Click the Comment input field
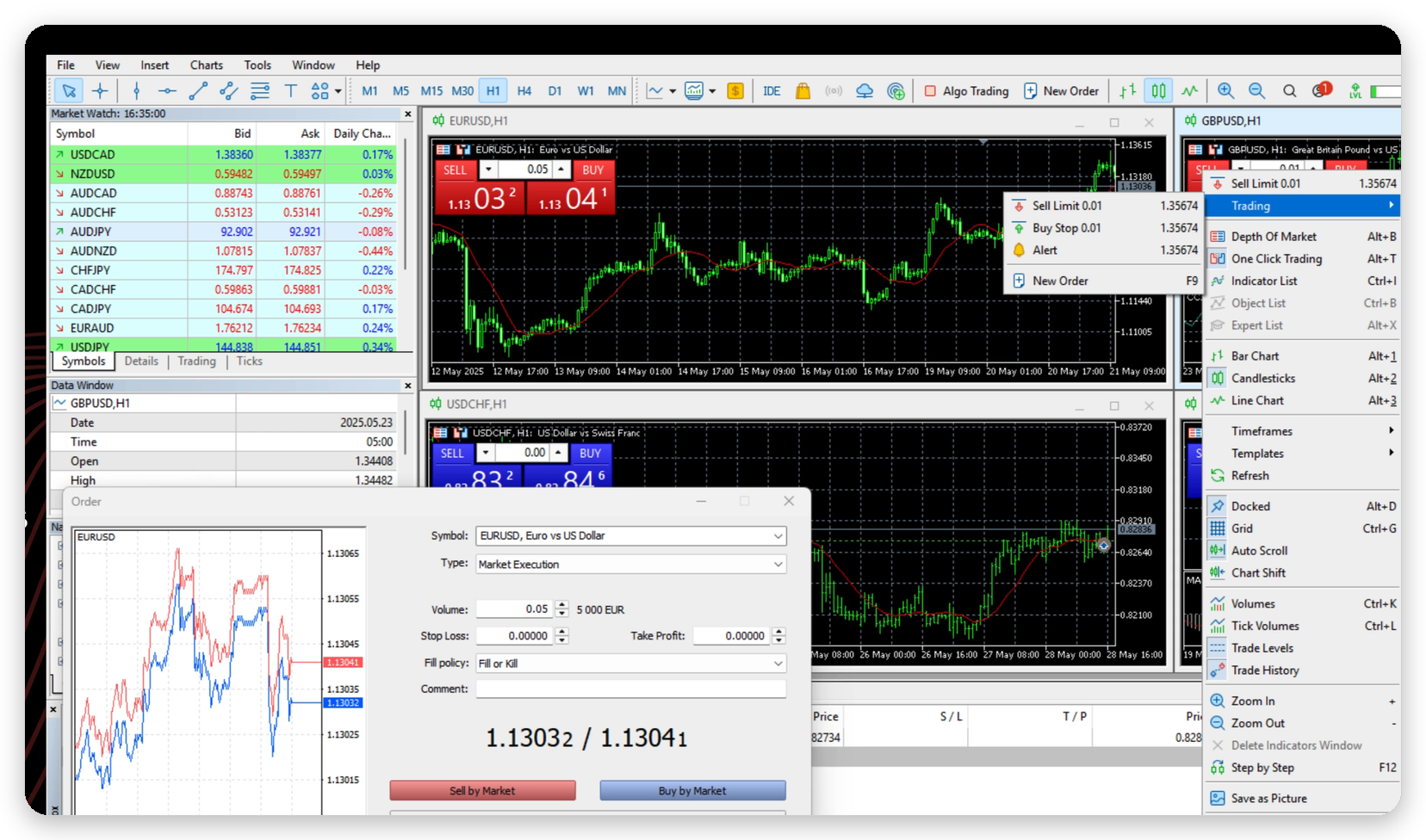This screenshot has height=840, width=1426. (631, 689)
